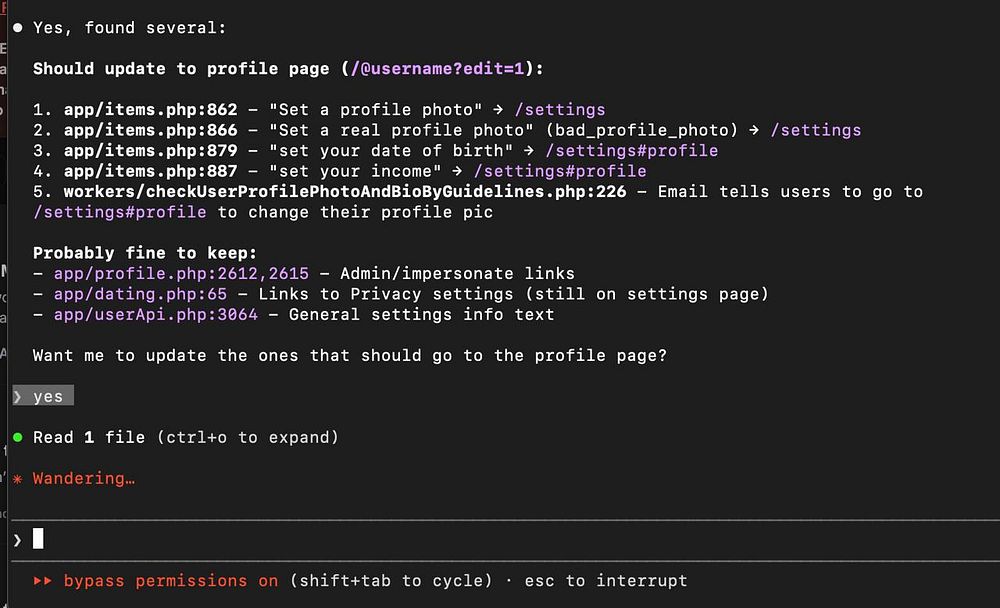Click the prompt chevron next to "yes"
This screenshot has width=1000, height=608.
(x=18, y=397)
